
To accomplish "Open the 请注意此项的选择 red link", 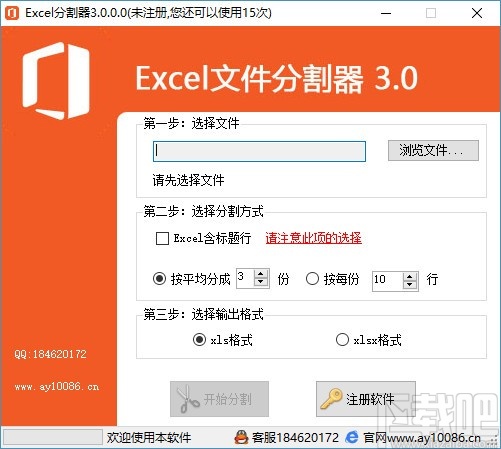I will (314, 238).
